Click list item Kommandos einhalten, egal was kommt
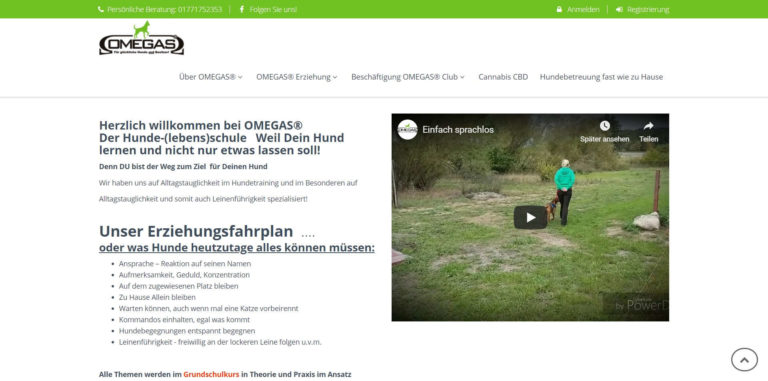This screenshot has width=768, height=381. pos(184,320)
